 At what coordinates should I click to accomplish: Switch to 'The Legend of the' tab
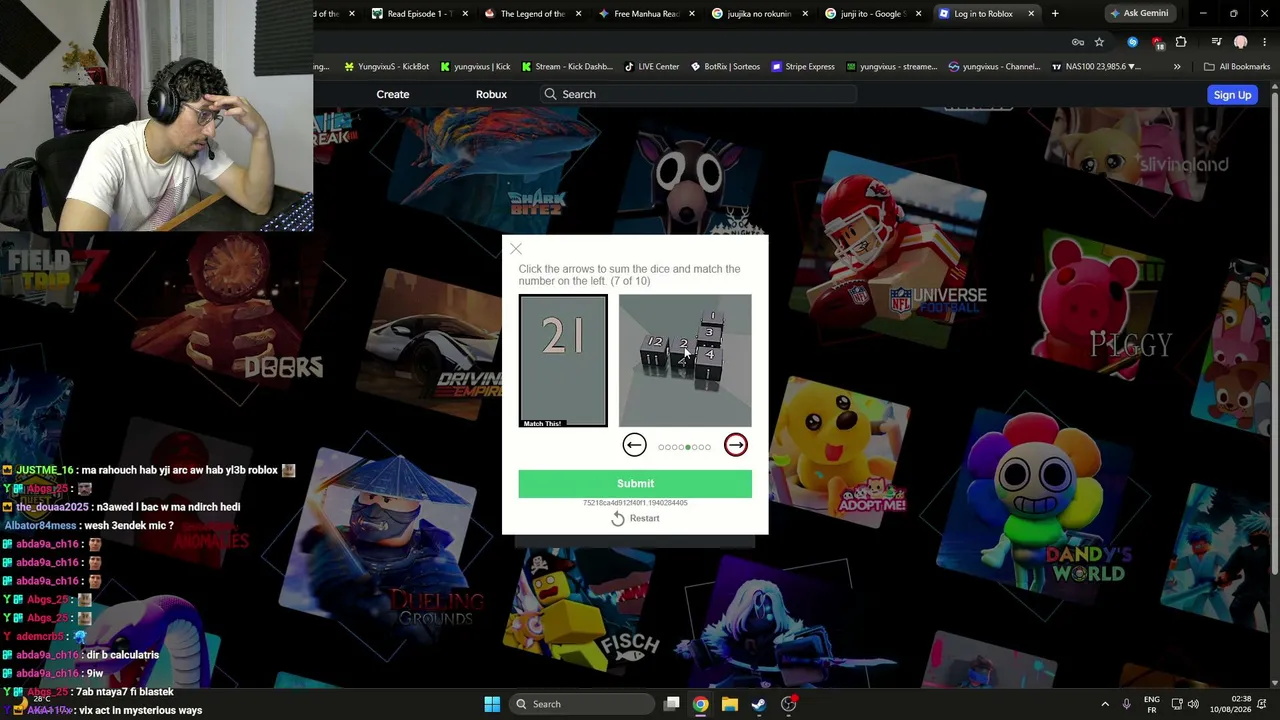pos(530,14)
